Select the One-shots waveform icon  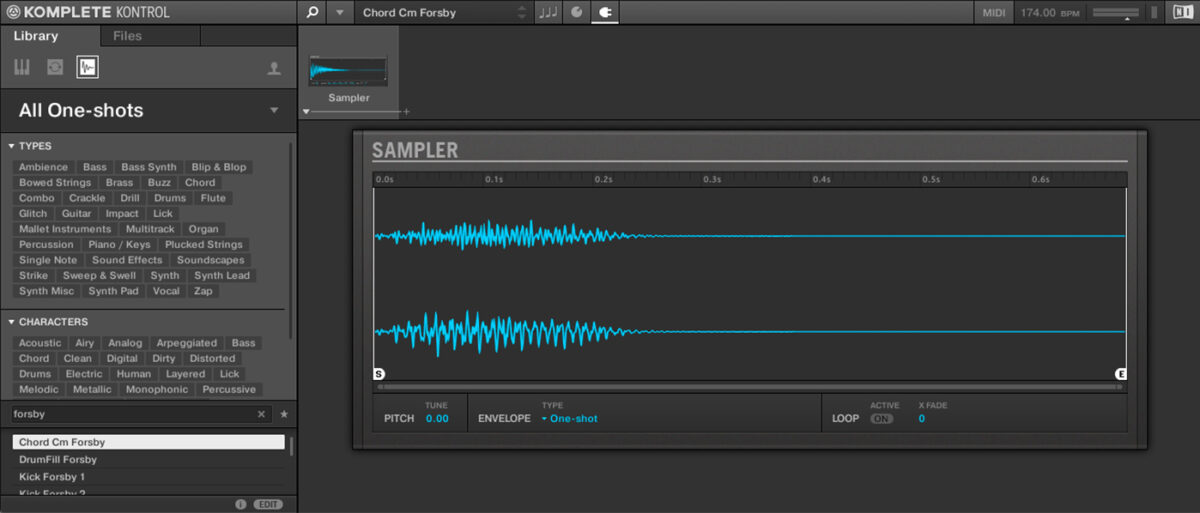coord(88,67)
